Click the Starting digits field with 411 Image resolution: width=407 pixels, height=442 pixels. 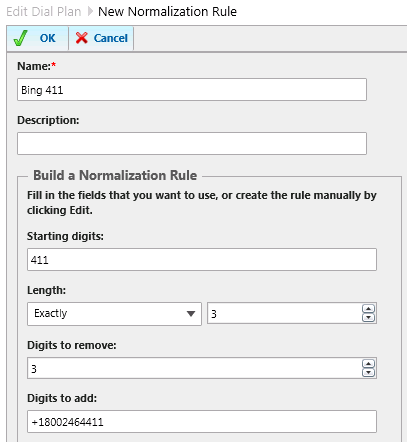tap(202, 259)
